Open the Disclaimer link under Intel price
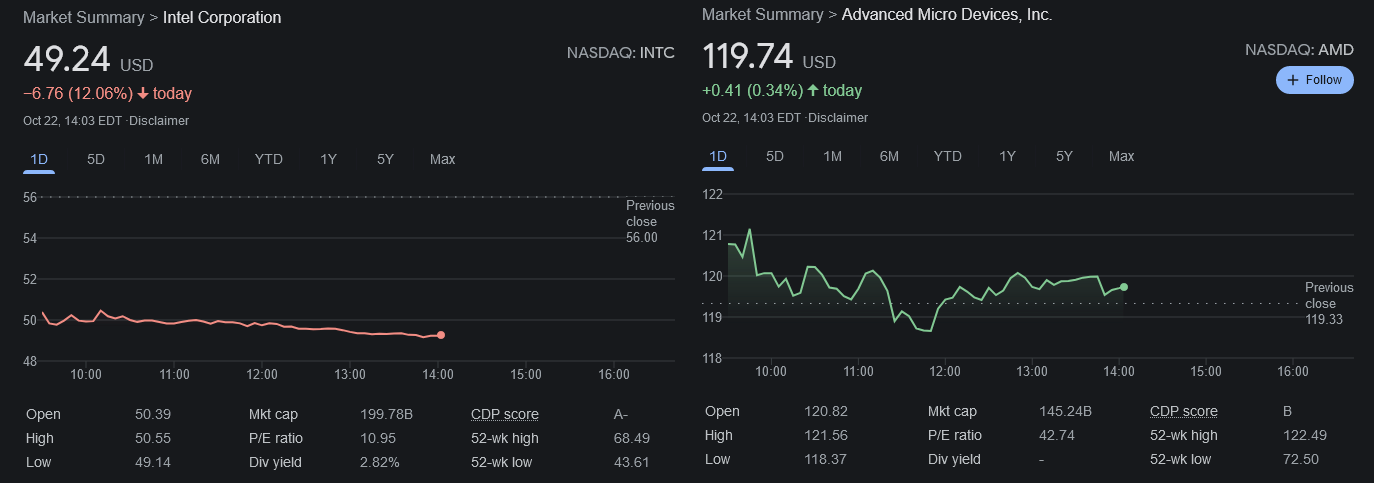This screenshot has width=1374, height=483. [x=159, y=121]
